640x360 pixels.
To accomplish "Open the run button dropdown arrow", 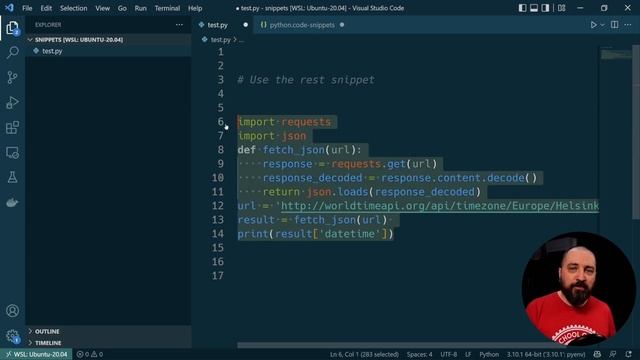I will click(x=602, y=25).
